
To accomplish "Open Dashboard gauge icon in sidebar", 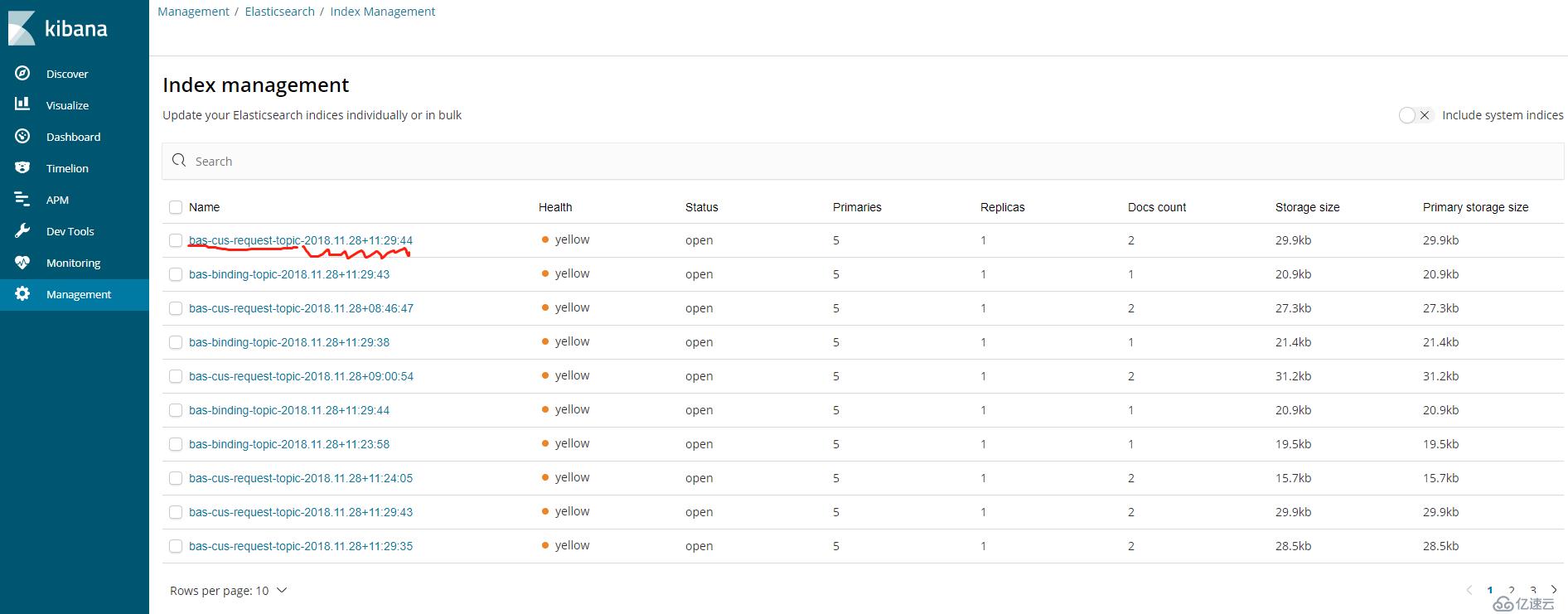I will [x=22, y=136].
